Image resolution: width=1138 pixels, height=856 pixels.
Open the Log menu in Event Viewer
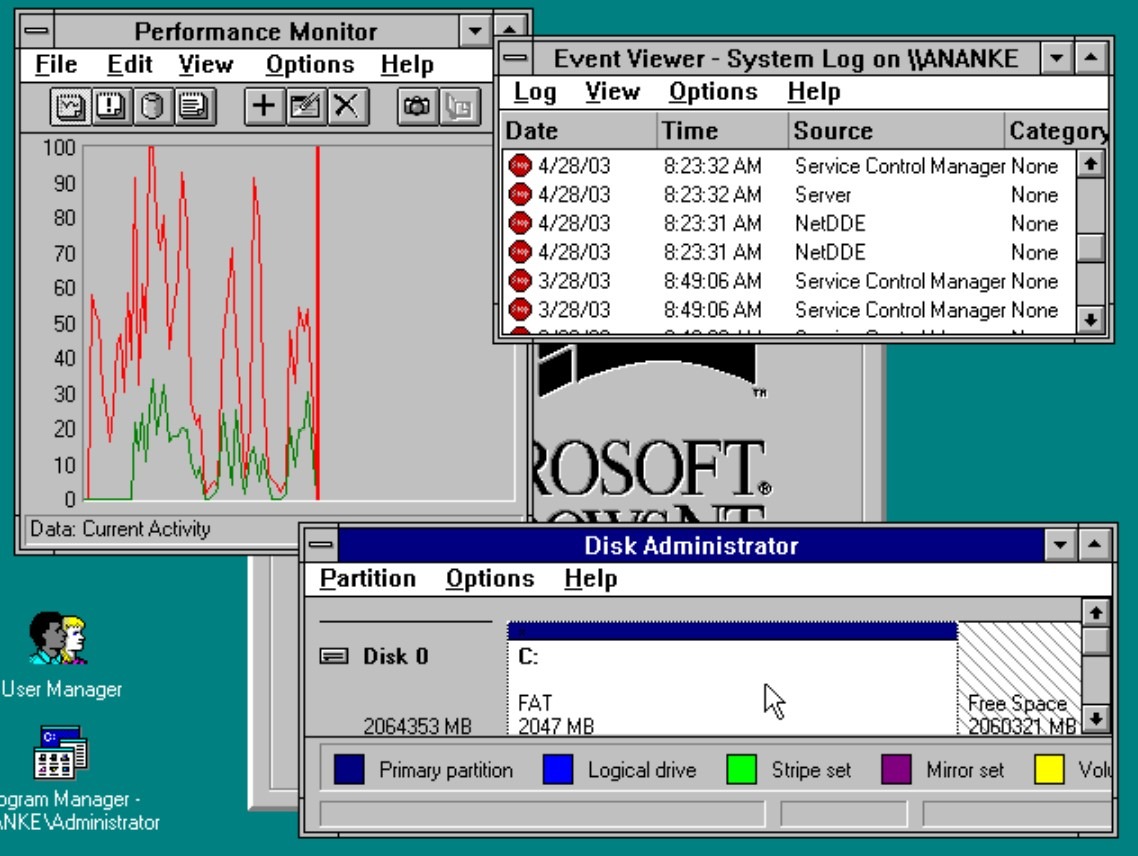(535, 93)
